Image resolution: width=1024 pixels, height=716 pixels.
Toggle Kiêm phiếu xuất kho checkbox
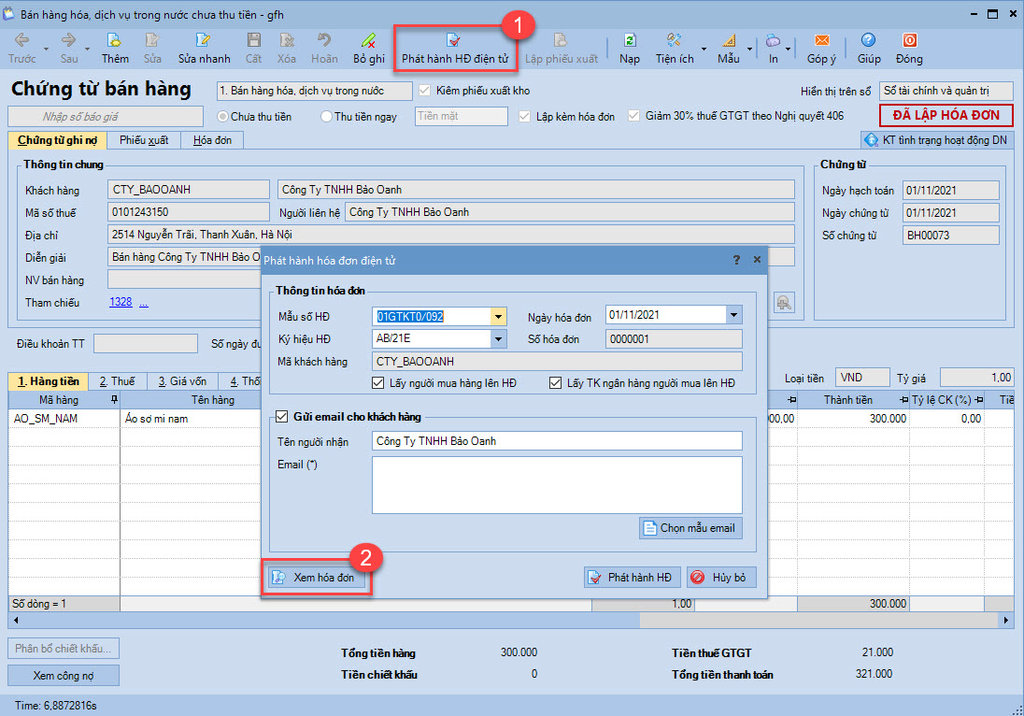click(424, 90)
